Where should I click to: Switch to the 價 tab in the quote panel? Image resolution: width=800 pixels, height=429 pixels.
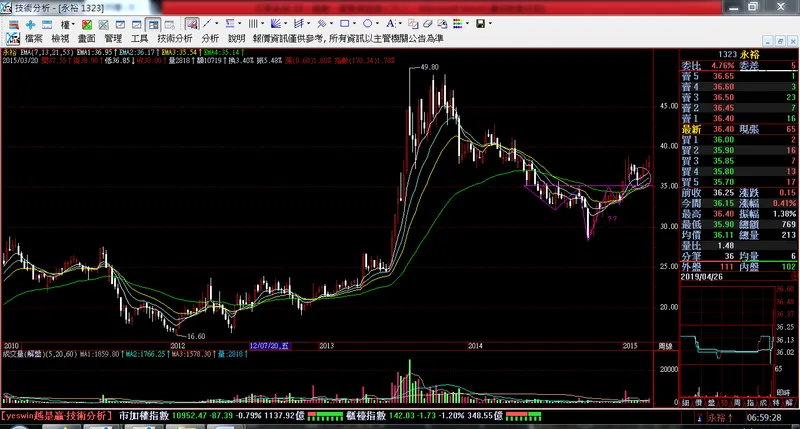[x=698, y=403]
